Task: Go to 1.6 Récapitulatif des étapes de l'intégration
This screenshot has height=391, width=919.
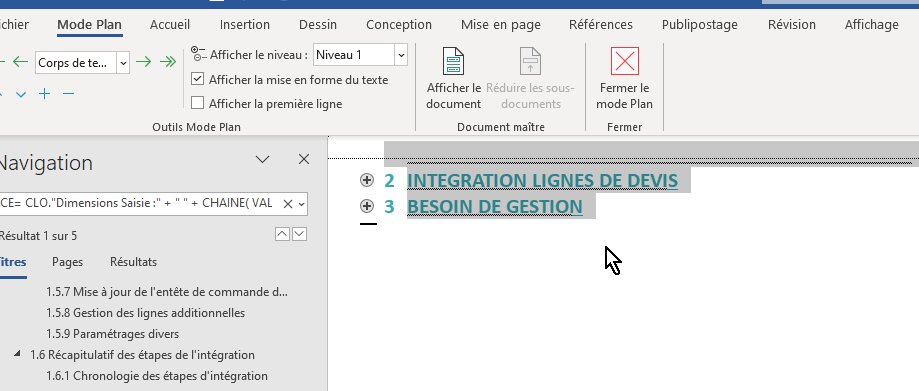Action: tap(142, 355)
